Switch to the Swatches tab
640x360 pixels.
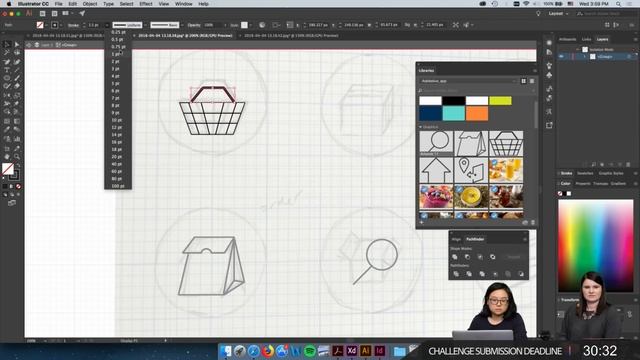tap(585, 173)
